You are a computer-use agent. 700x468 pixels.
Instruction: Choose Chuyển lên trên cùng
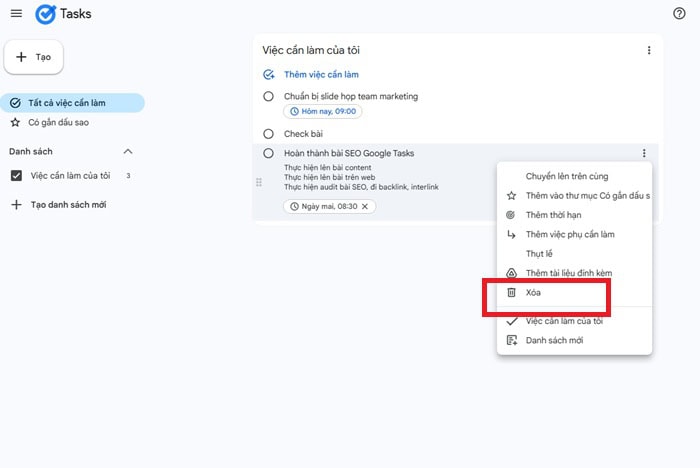(575, 176)
